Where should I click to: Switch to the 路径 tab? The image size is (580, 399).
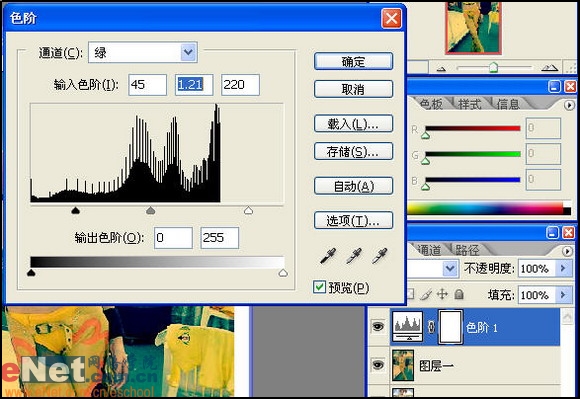[467, 250]
